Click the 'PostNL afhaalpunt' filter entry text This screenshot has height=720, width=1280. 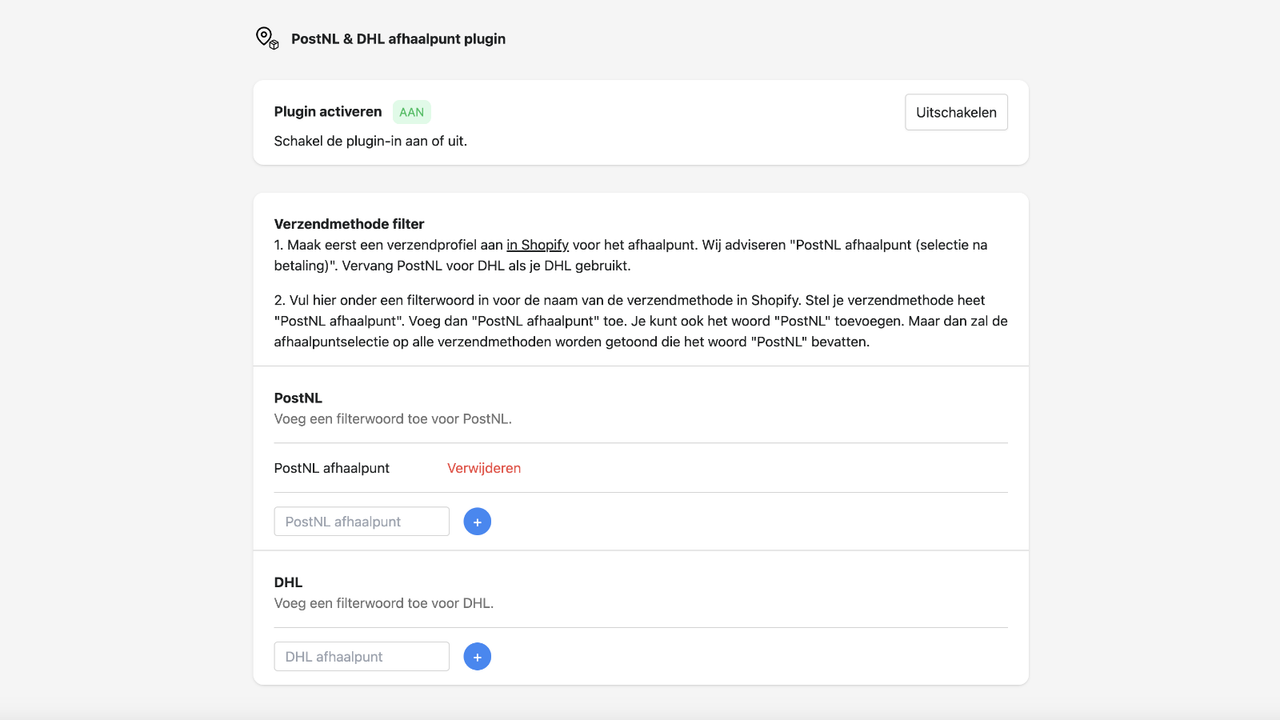point(332,468)
